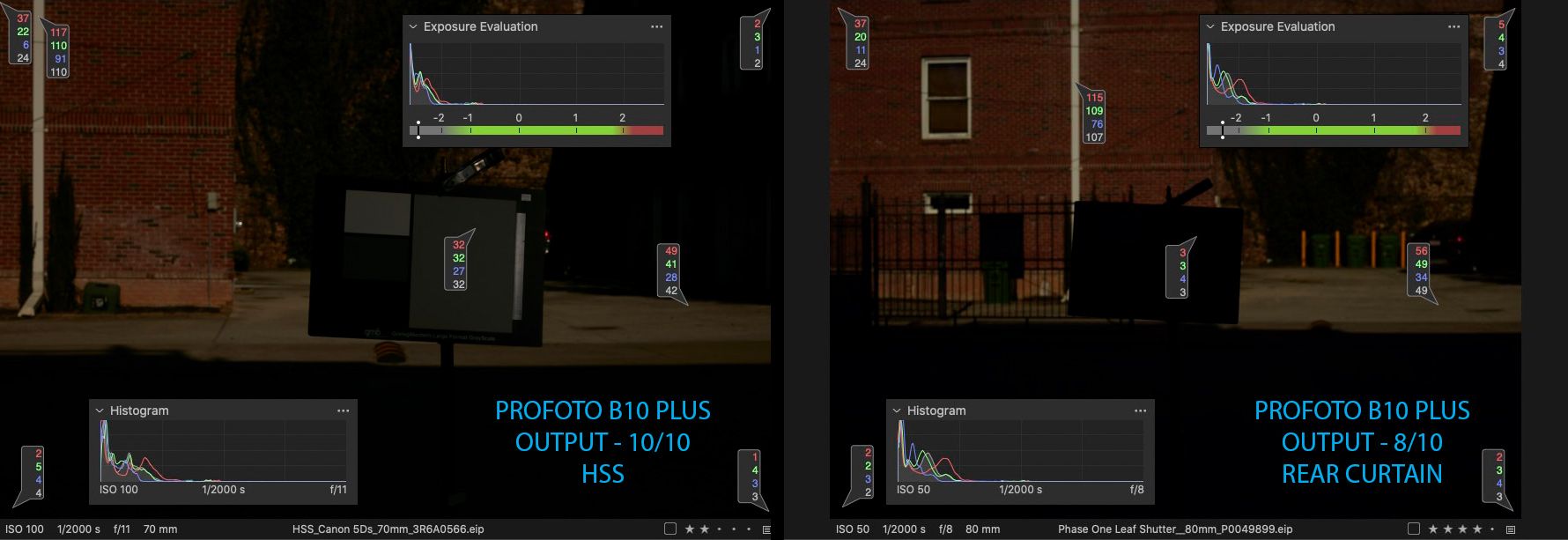1568x540 pixels.
Task: Click ISO 100 in bottom status bar
Action: pos(25,529)
